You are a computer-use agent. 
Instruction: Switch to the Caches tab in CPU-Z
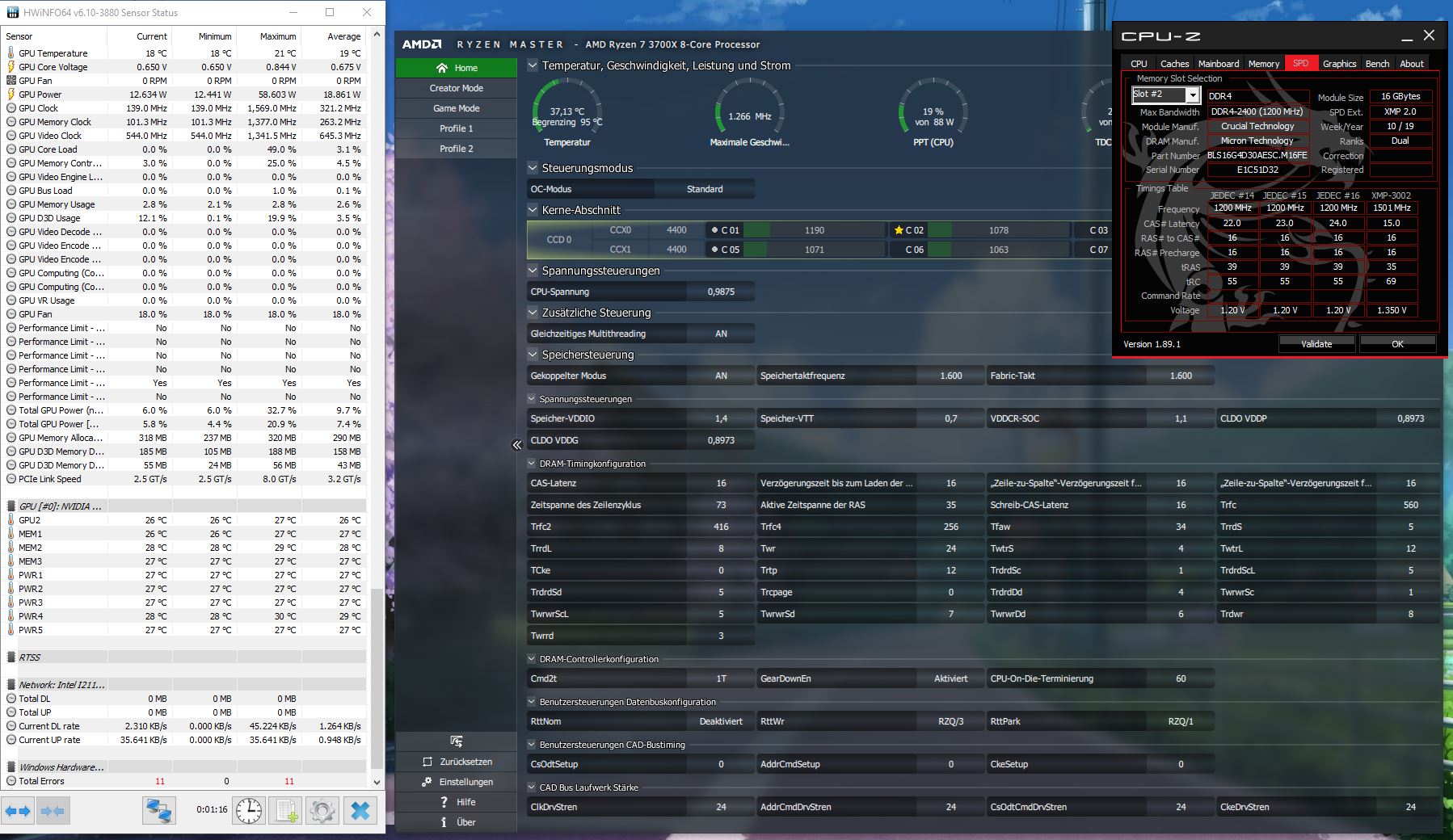(x=1174, y=64)
